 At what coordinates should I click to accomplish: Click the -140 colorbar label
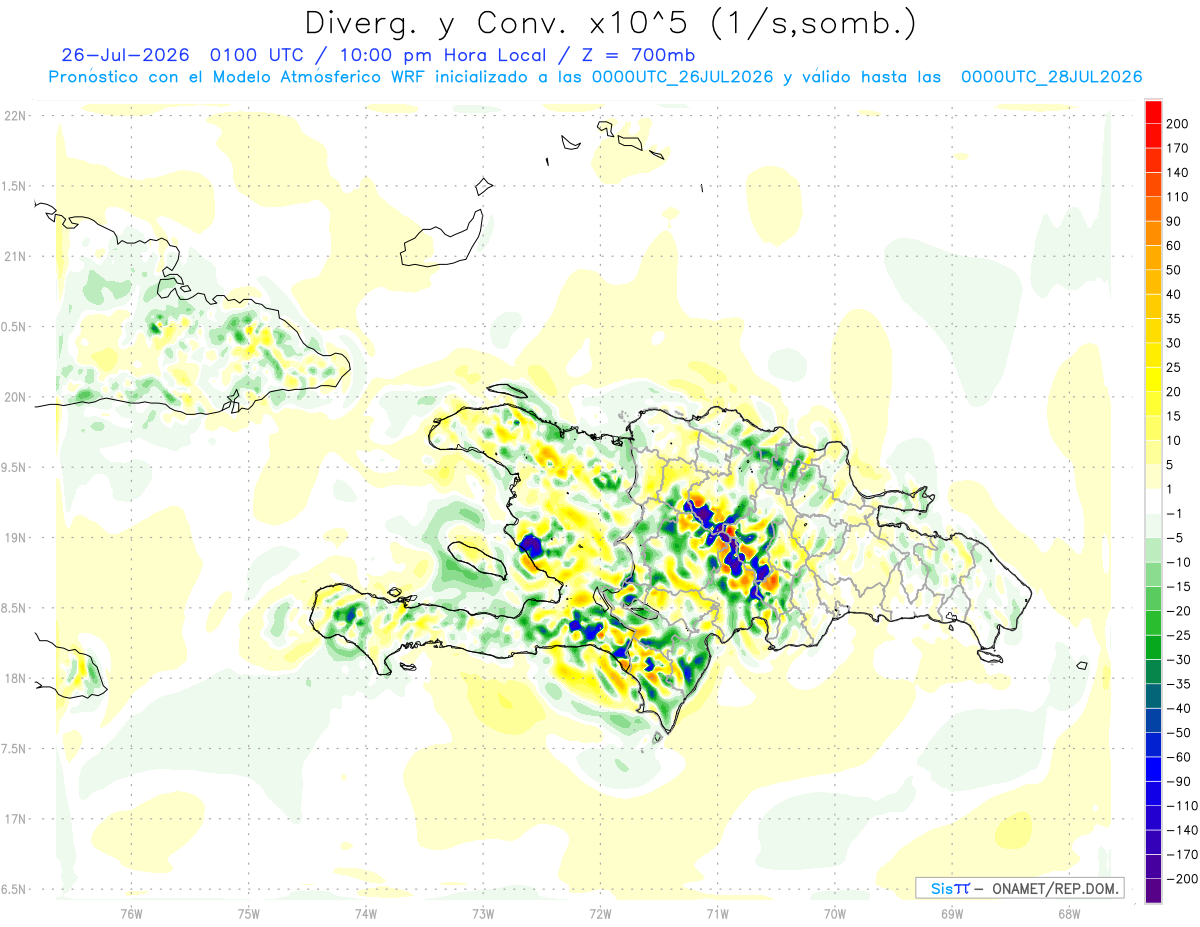click(x=1181, y=829)
